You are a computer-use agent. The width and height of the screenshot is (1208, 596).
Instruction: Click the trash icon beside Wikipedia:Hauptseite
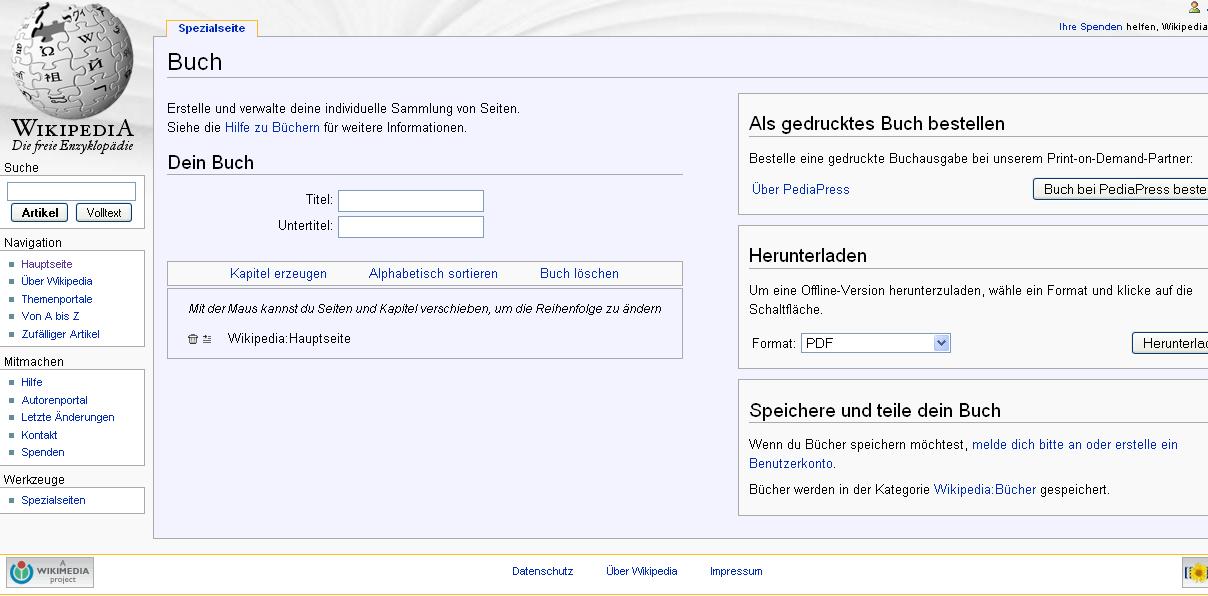(193, 339)
